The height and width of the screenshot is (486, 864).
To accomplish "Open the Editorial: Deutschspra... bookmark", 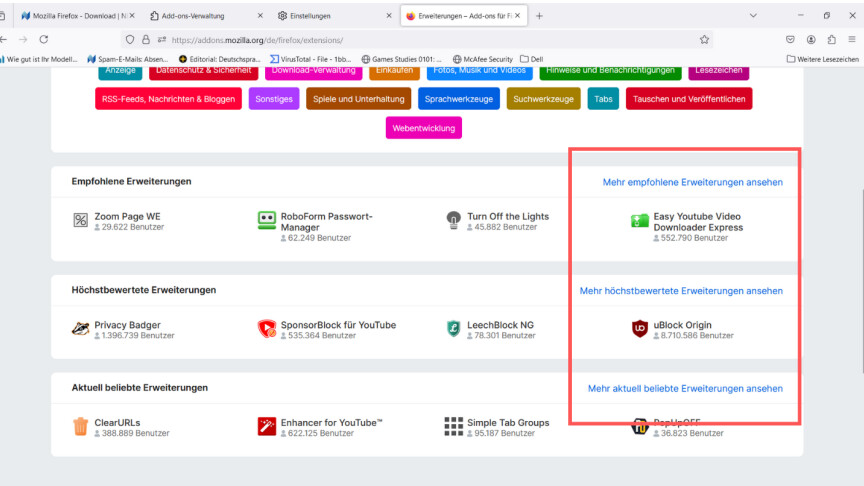I will coord(219,59).
